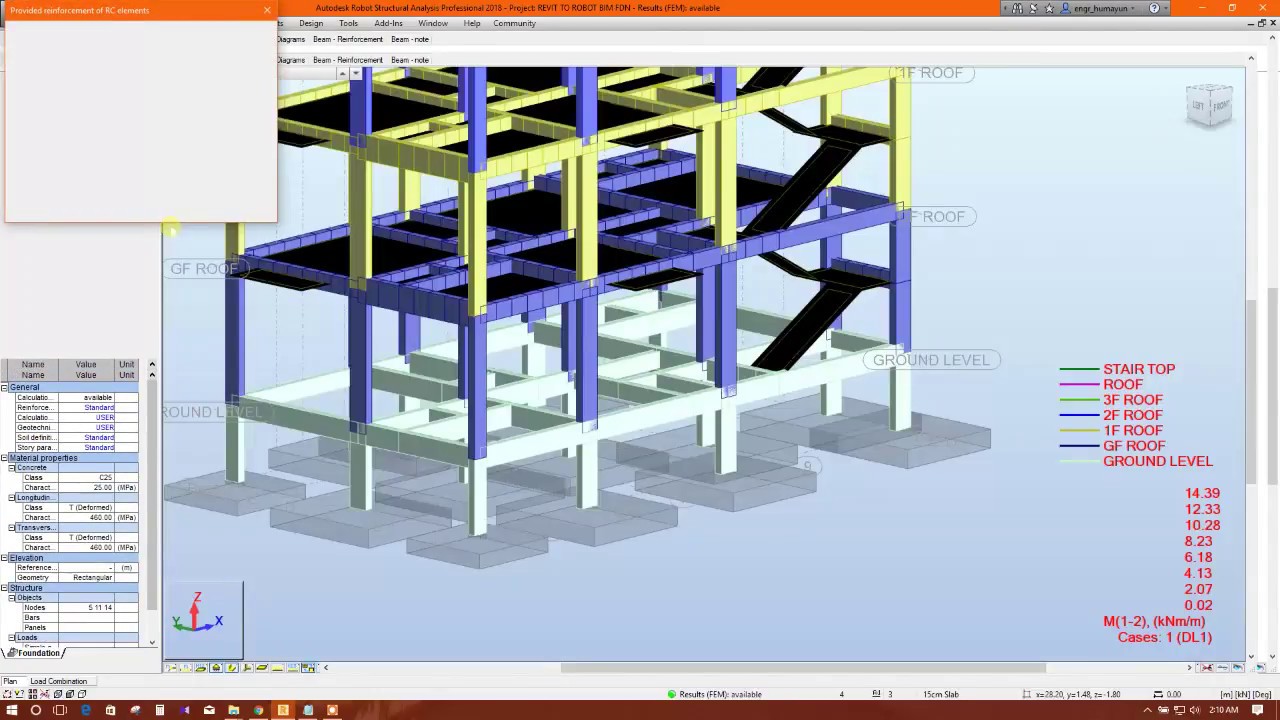
Task: Click the ViewCube in the top-right corner
Action: [x=1209, y=104]
